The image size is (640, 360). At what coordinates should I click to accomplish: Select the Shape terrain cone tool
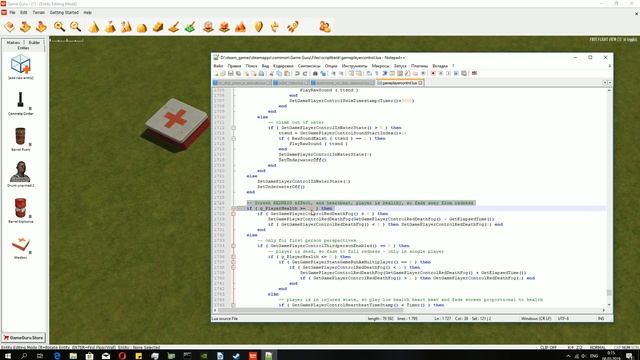coord(94,27)
